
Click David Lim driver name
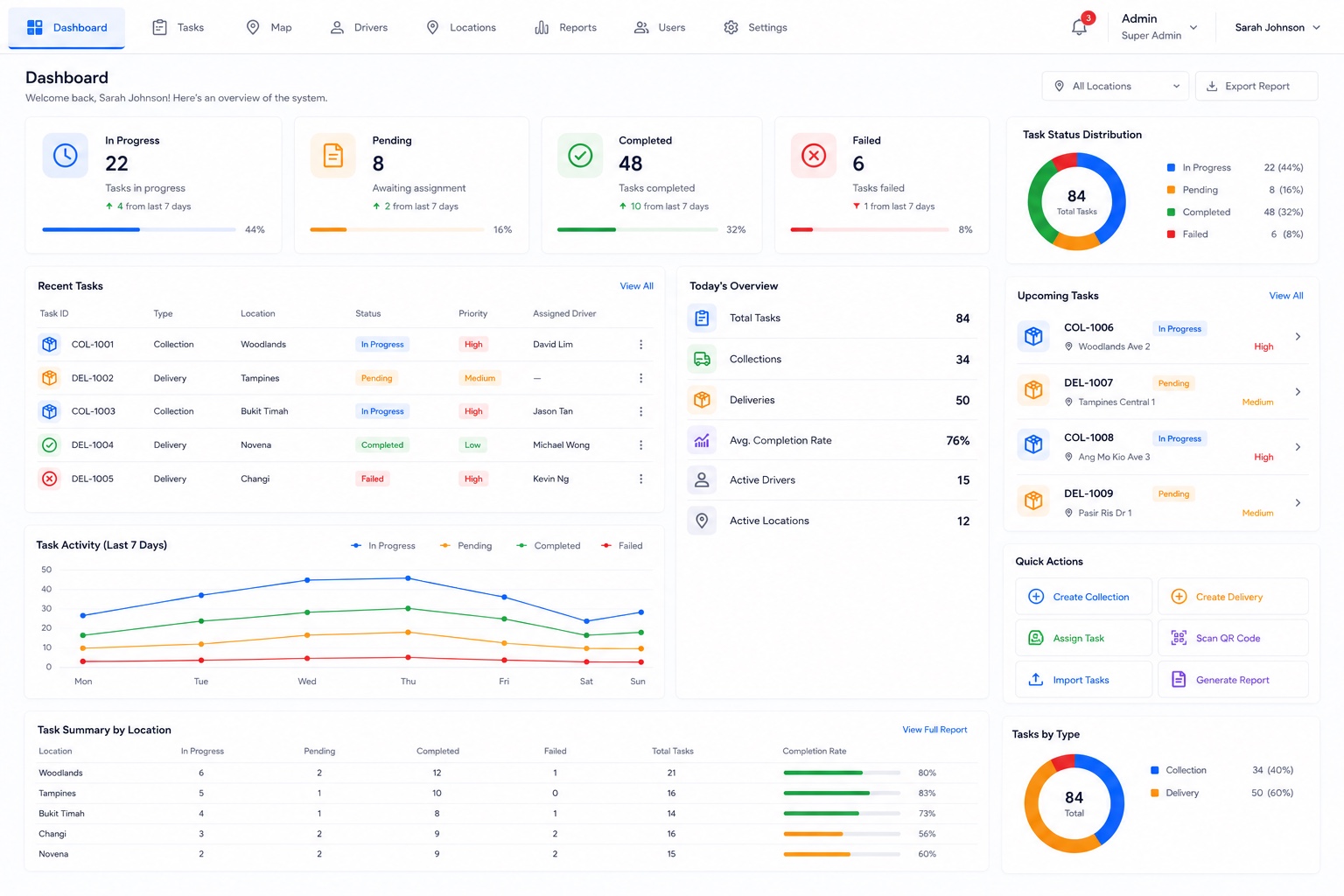(553, 345)
